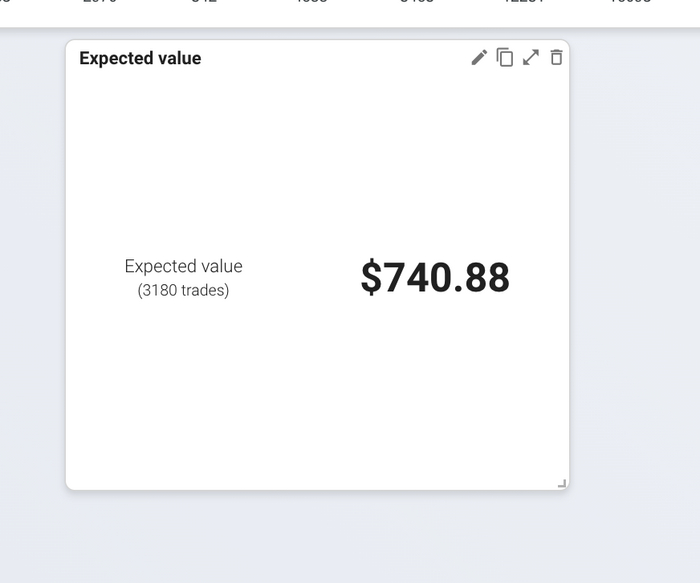Click empty white space inside the card
Viewport: 700px width, 583px height.
point(320,400)
